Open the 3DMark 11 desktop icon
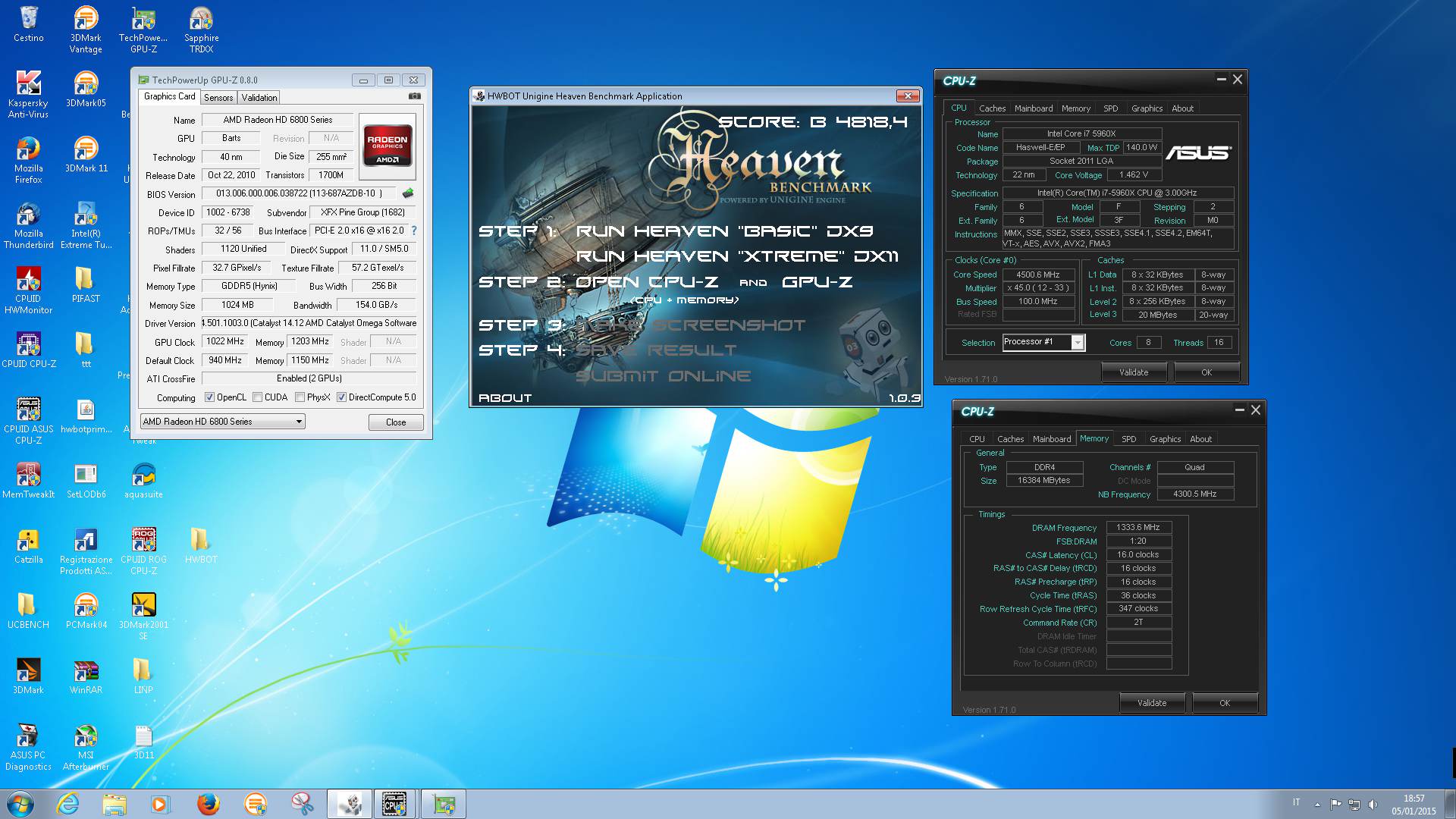Image resolution: width=1456 pixels, height=819 pixels. [86, 155]
